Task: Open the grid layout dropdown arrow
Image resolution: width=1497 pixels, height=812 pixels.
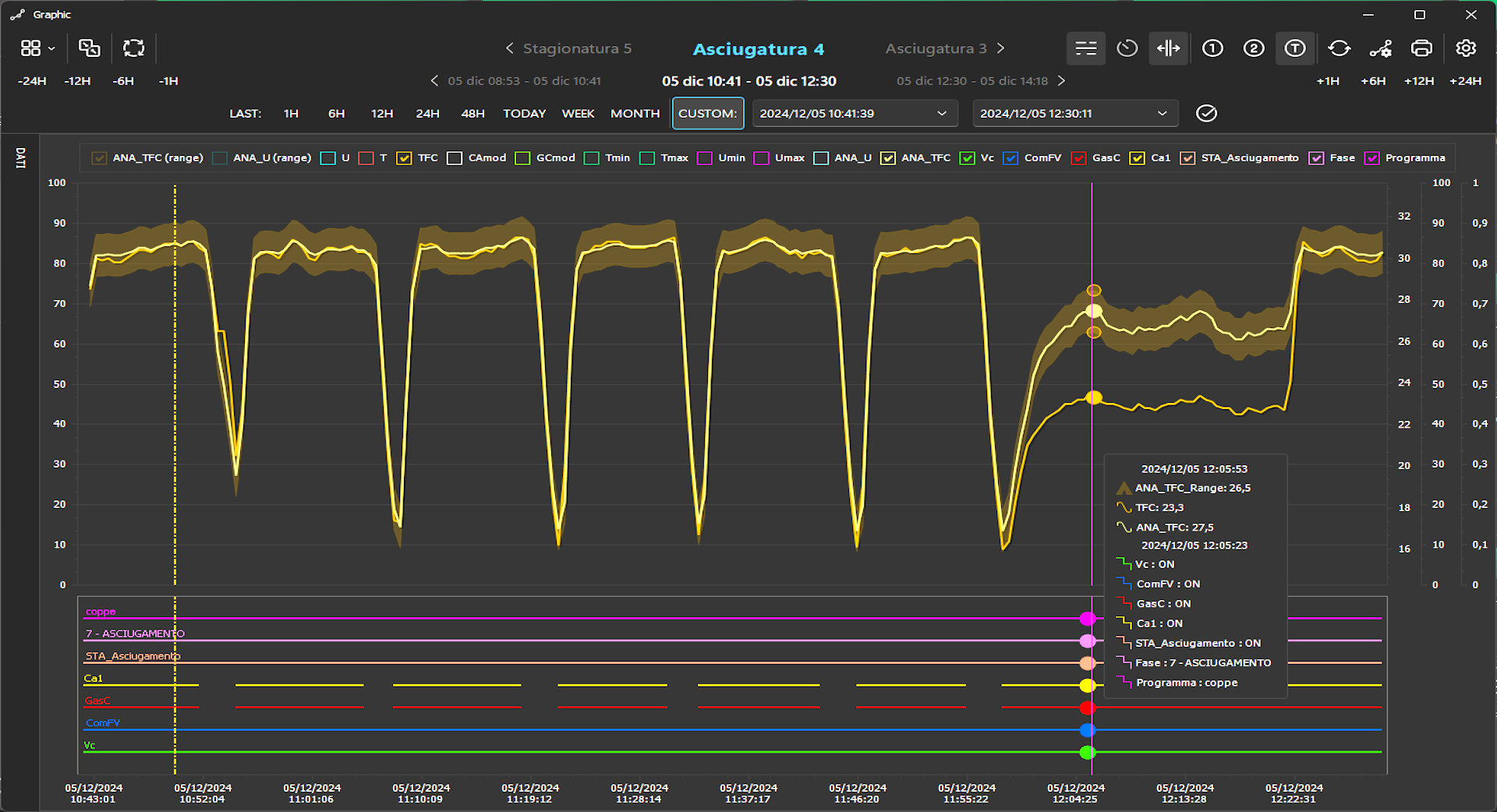Action: pyautogui.click(x=51, y=48)
